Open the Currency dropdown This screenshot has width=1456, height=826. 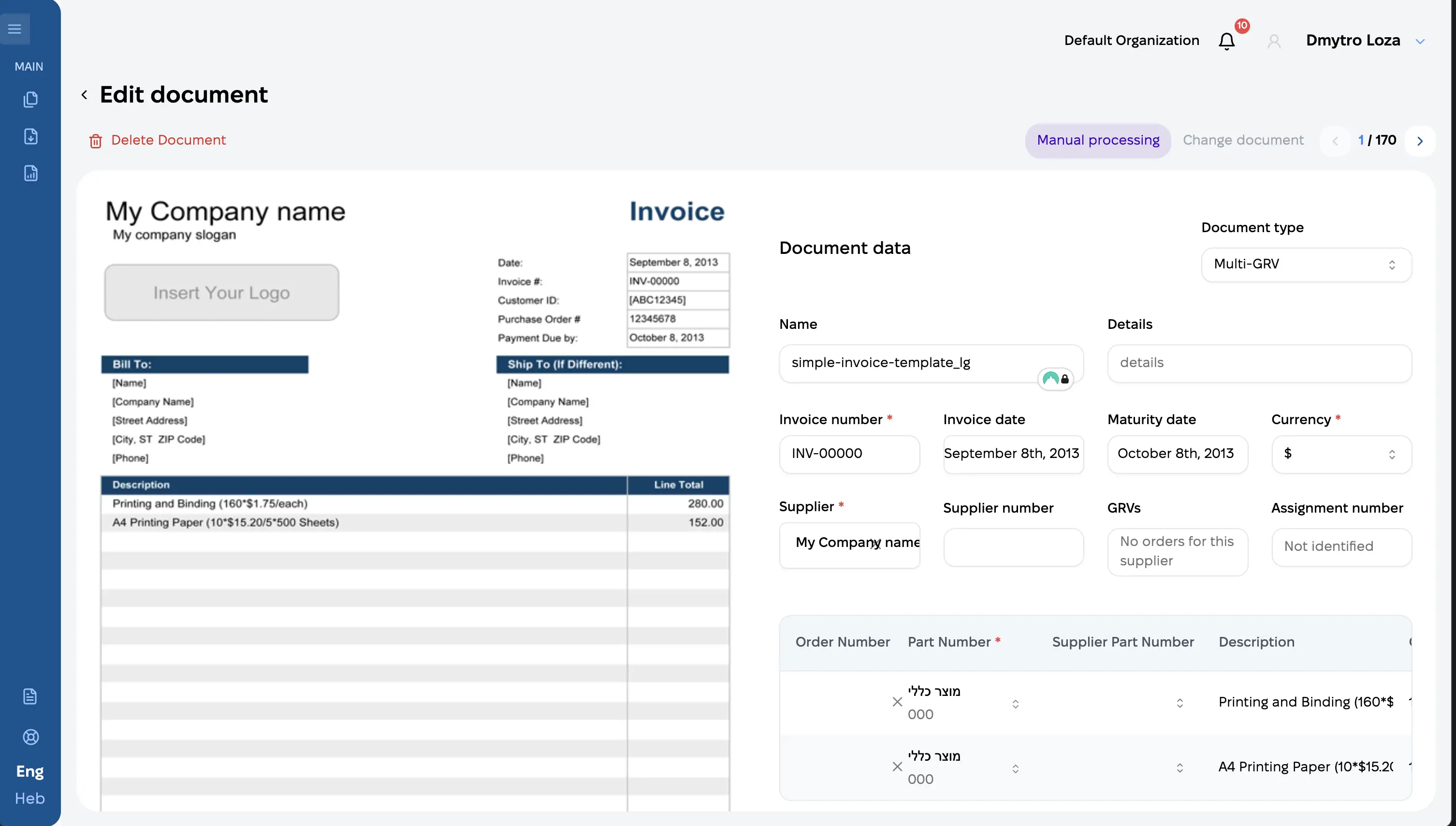[1341, 454]
